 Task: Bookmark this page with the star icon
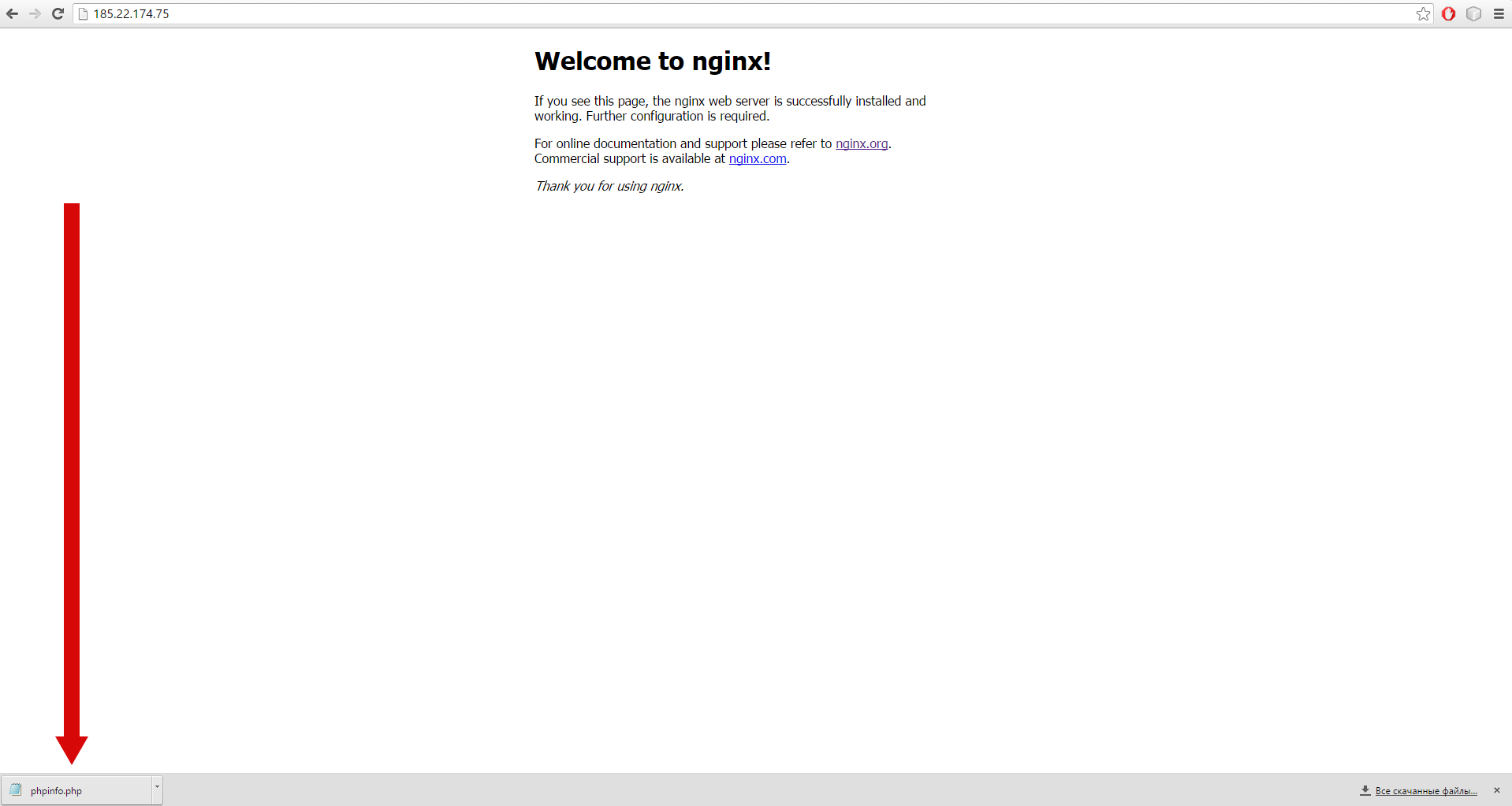(1423, 13)
